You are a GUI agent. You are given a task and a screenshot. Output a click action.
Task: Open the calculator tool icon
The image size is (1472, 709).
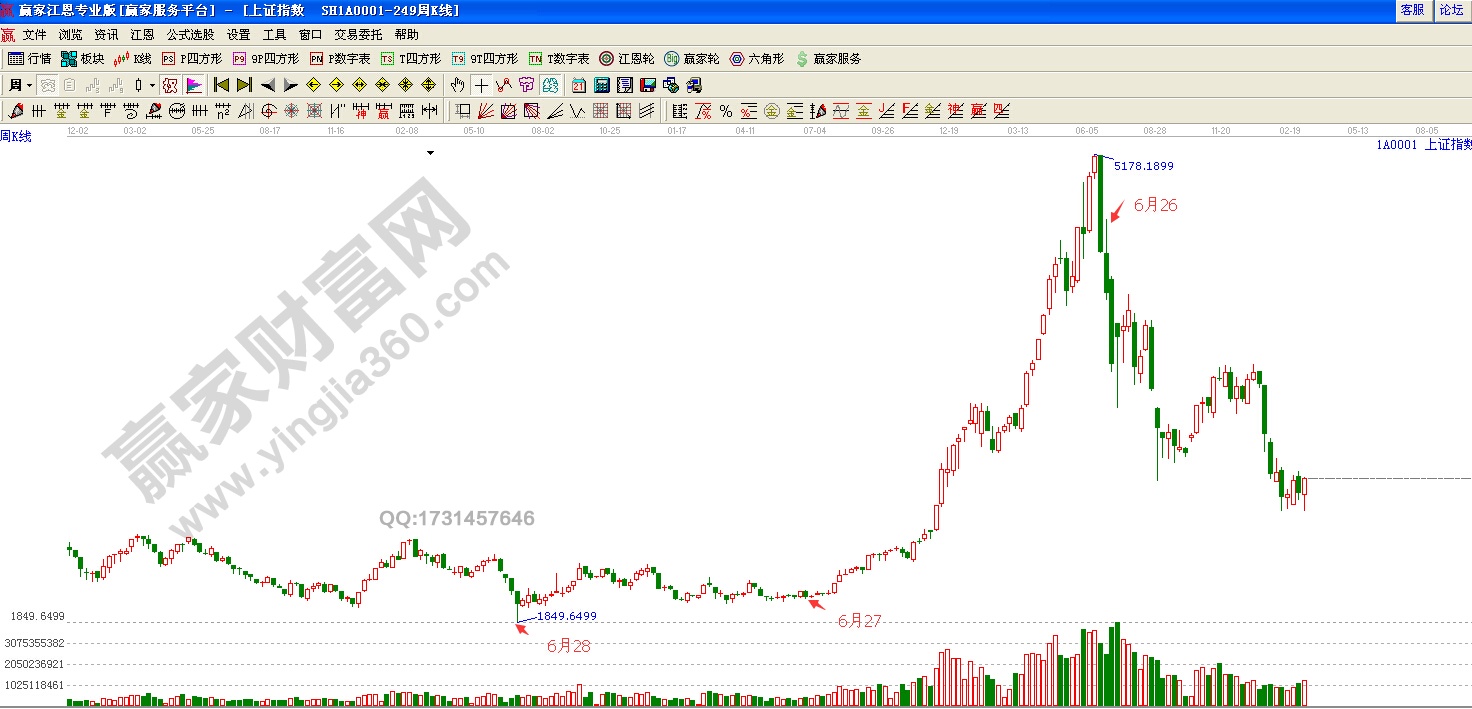(603, 85)
